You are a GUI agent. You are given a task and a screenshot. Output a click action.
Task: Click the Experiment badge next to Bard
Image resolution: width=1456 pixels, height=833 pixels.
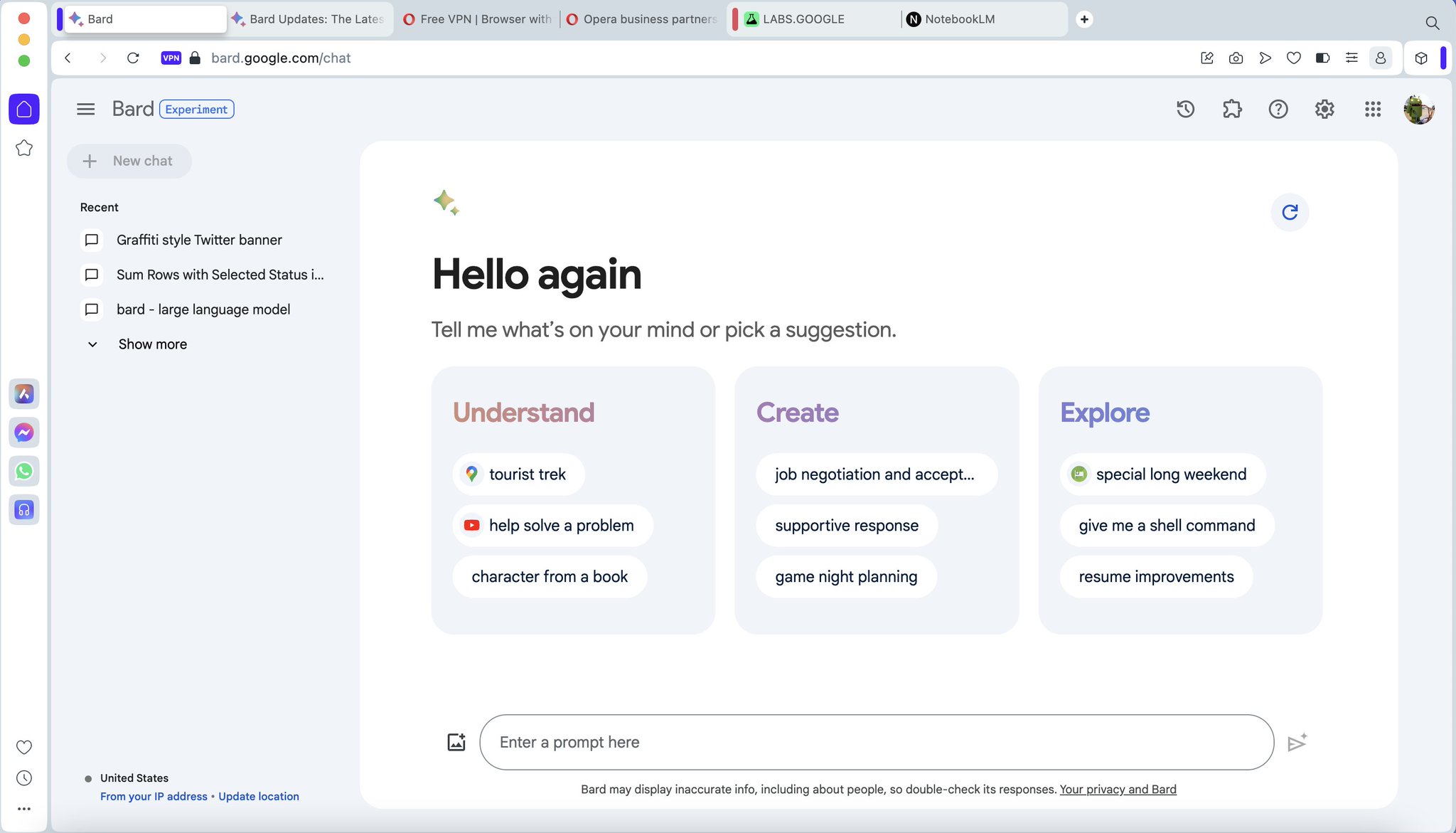(x=197, y=110)
